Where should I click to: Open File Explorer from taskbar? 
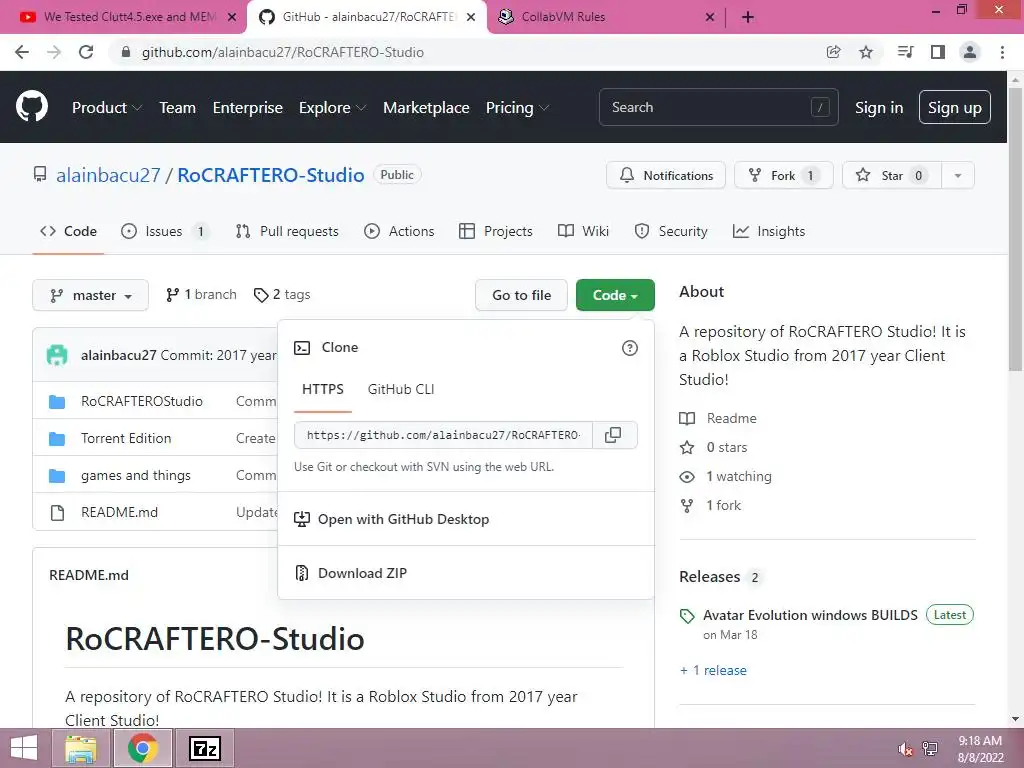(x=81, y=748)
